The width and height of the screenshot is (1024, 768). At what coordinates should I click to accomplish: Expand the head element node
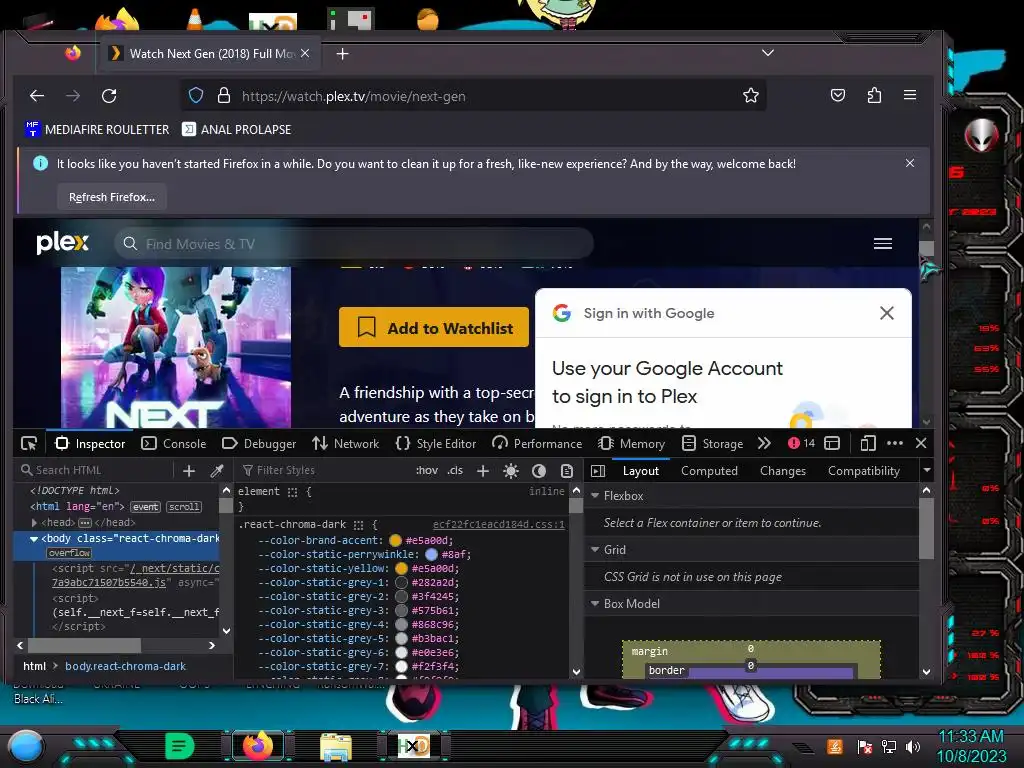coord(34,522)
